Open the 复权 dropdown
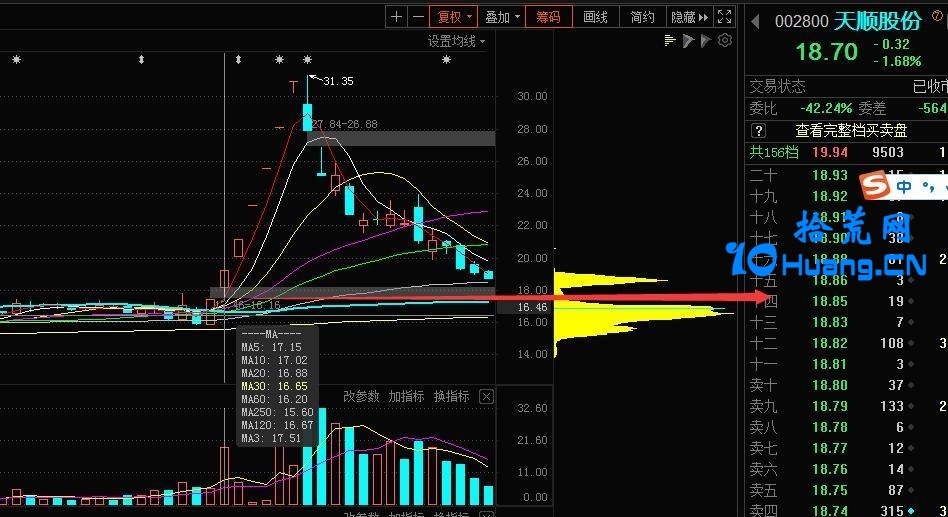Viewport: 948px width, 517px height. [x=454, y=17]
